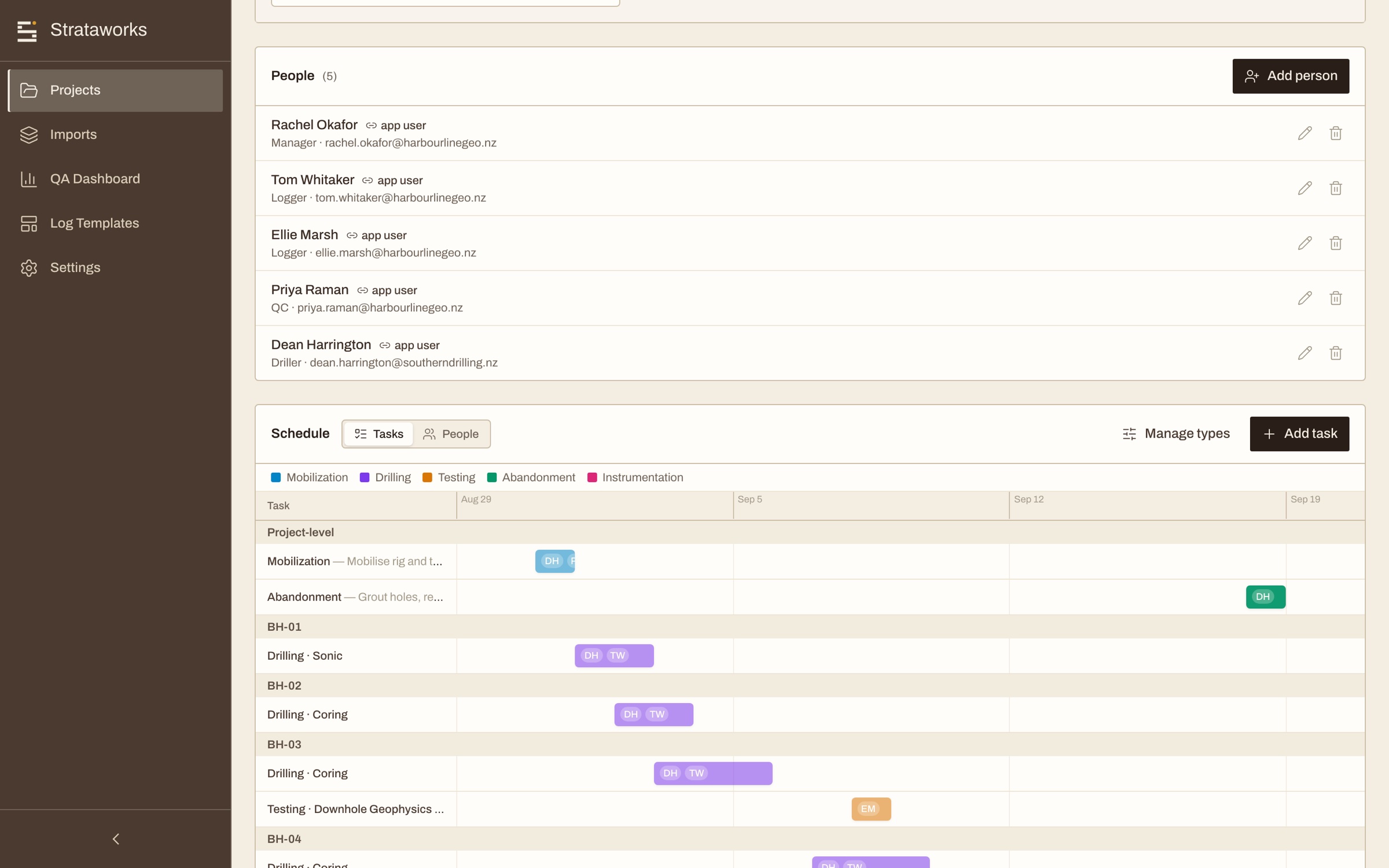
Task: Edit Priya Raman with the pencil icon
Action: click(1305, 298)
